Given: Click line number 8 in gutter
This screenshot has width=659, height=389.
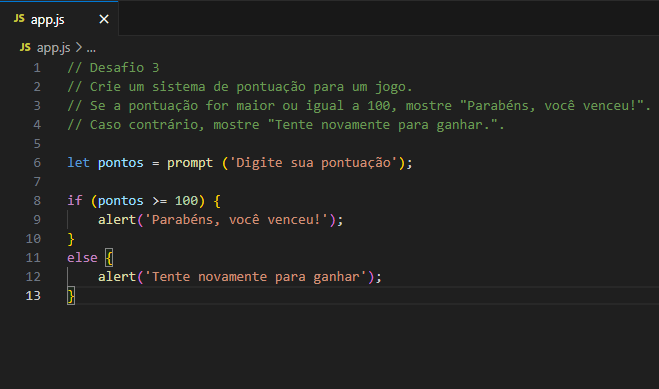Looking at the screenshot, I should 37,201.
